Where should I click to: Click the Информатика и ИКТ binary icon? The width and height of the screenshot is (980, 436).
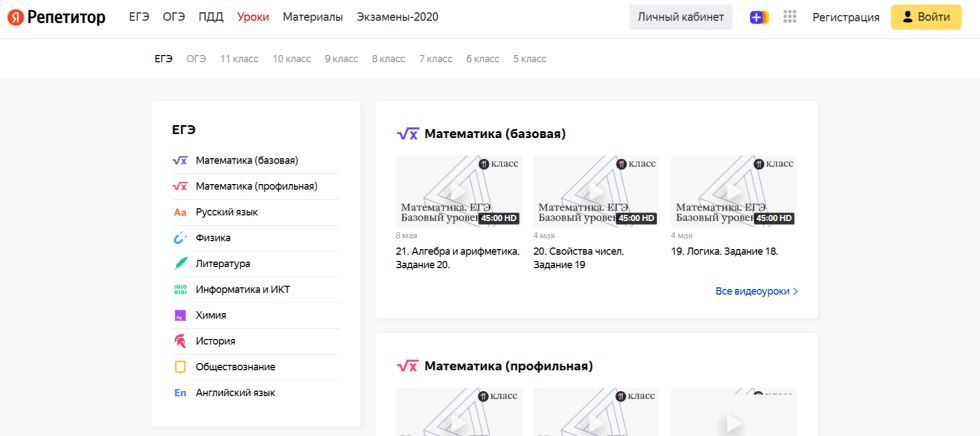click(x=180, y=290)
